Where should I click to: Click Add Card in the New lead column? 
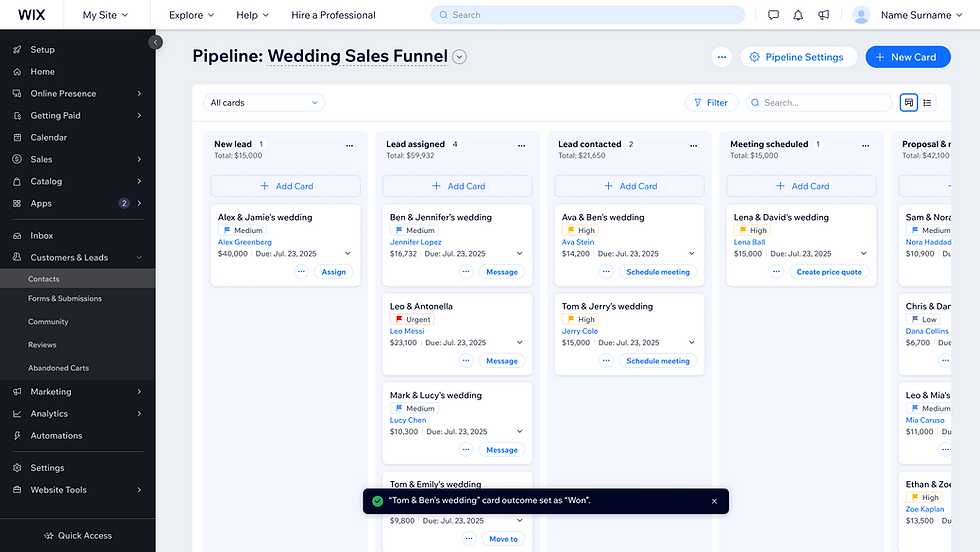286,186
